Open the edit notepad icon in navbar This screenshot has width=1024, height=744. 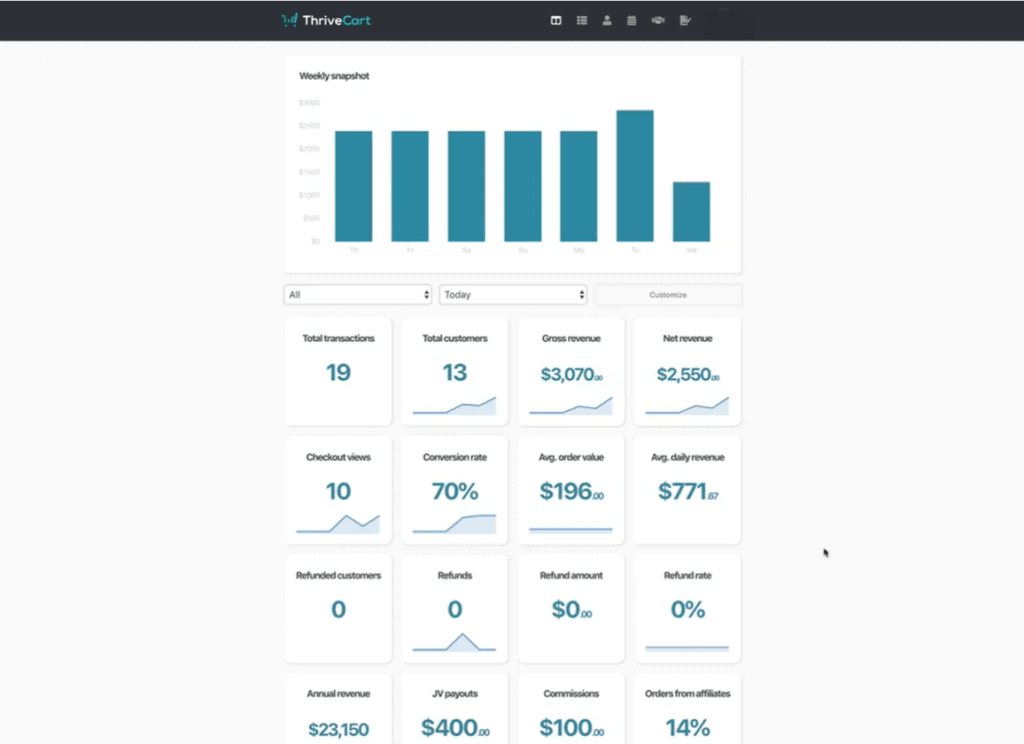685,20
